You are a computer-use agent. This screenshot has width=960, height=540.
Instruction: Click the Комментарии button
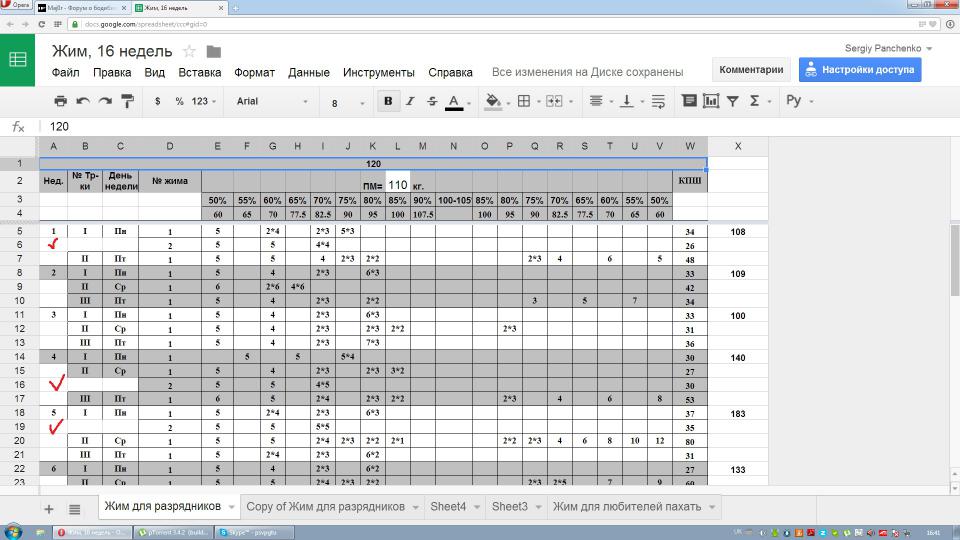751,70
